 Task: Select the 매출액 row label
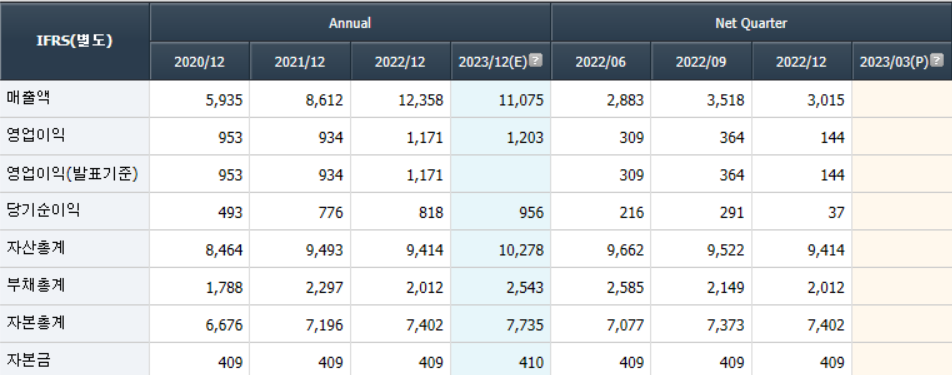[28, 98]
